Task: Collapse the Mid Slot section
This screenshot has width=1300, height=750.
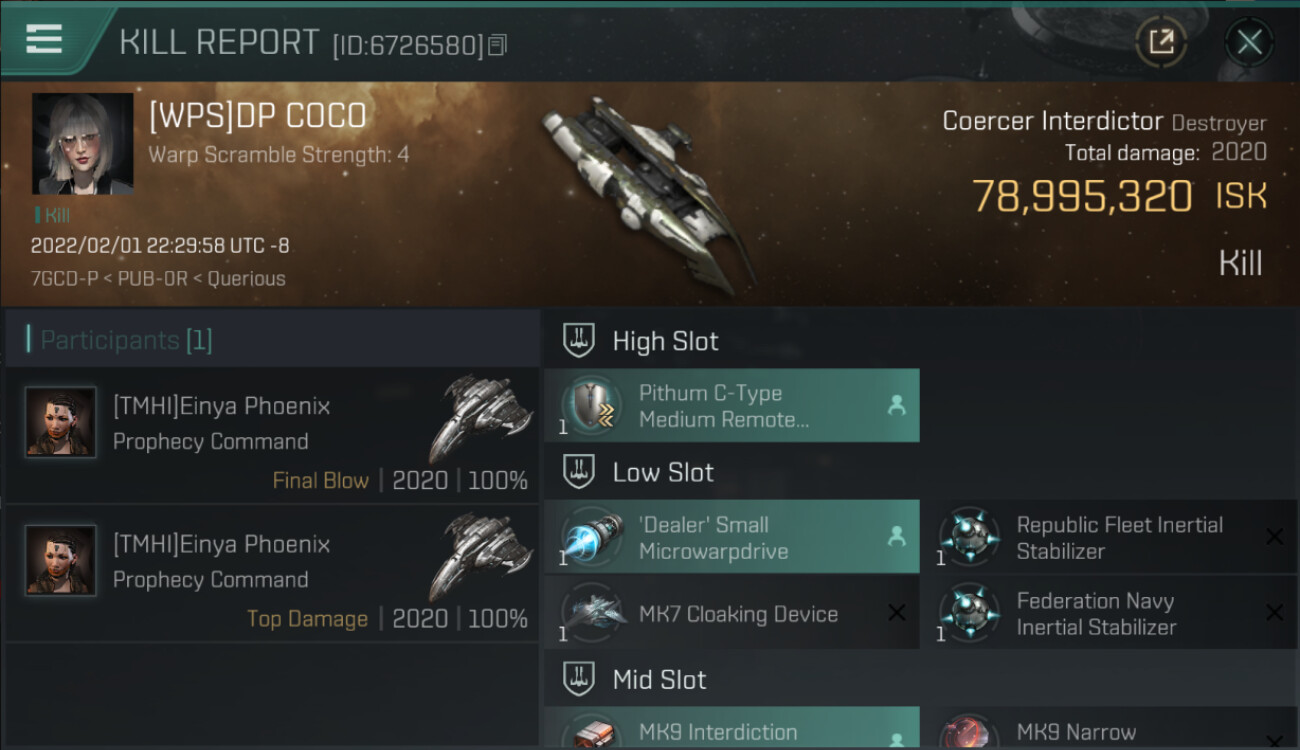Action: 579,680
